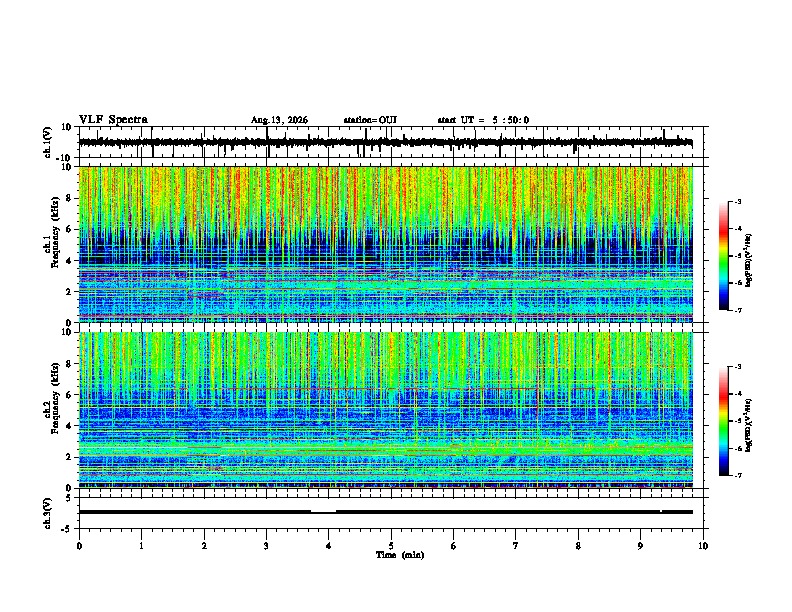Viewport: 792px width, 612px height.
Task: Click the ch.2 color bar log(PSD) label
Action: click(749, 425)
